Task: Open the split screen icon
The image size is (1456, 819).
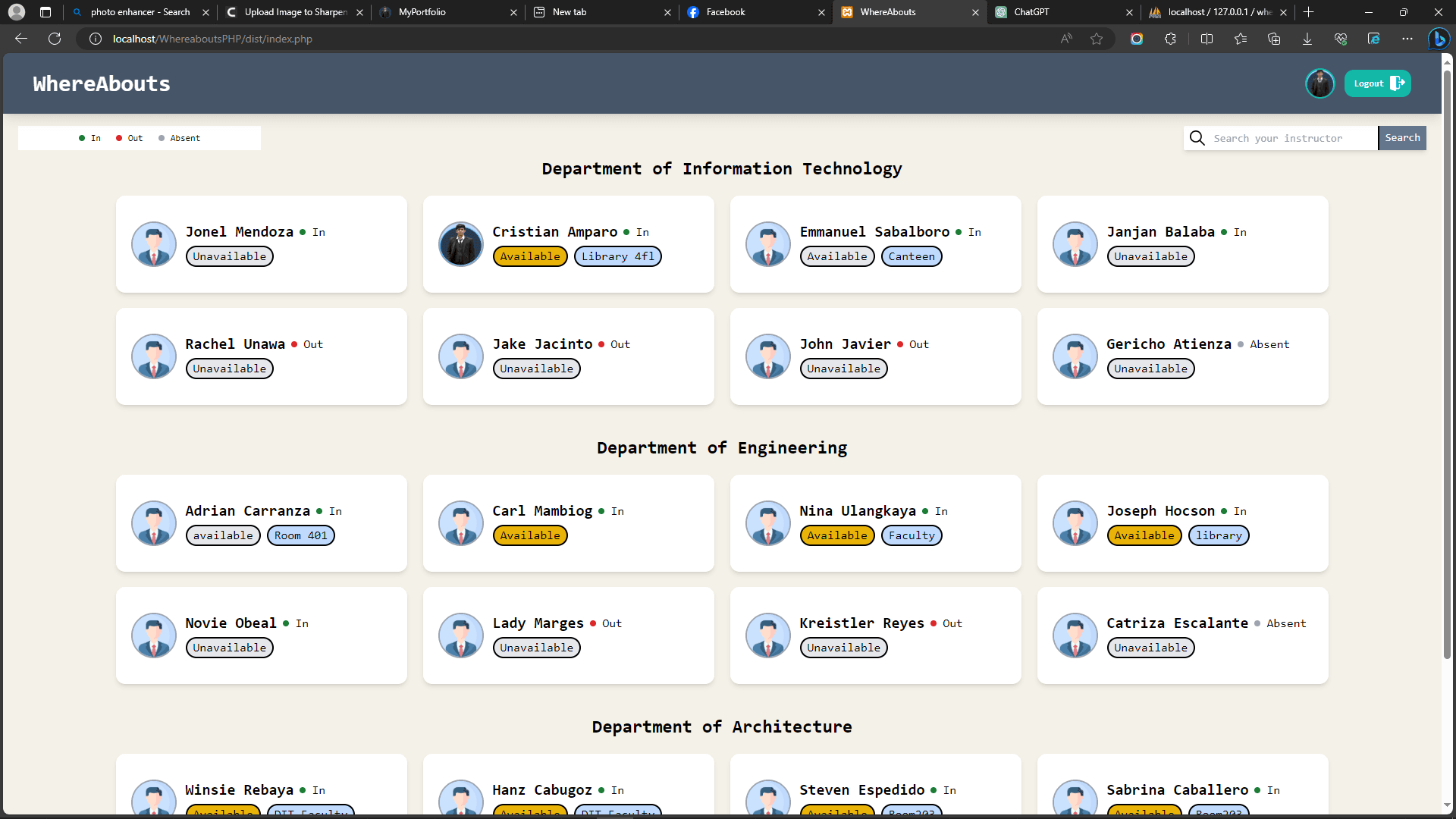Action: pos(1207,39)
